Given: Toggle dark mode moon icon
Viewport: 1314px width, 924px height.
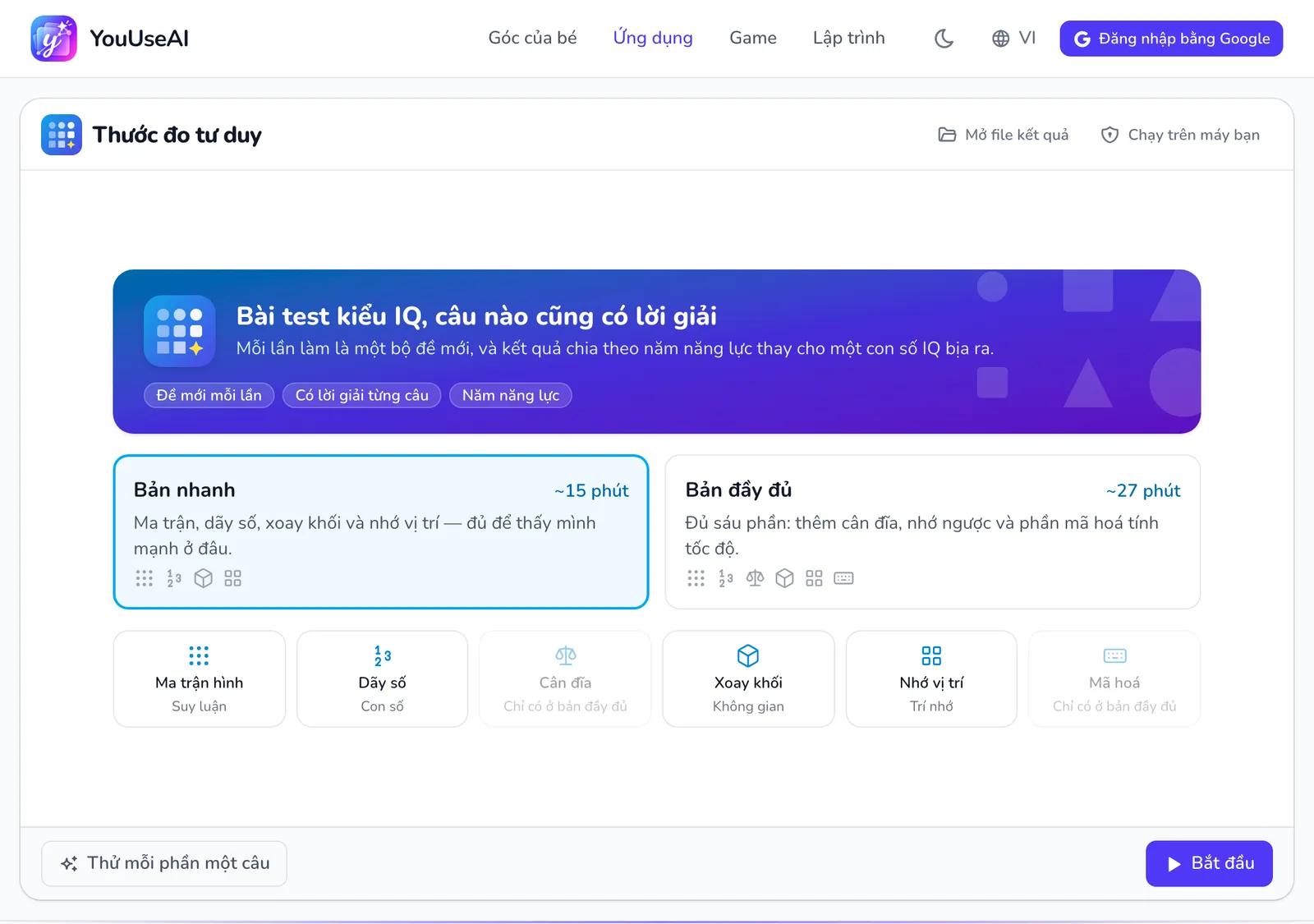Looking at the screenshot, I should pos(944,39).
